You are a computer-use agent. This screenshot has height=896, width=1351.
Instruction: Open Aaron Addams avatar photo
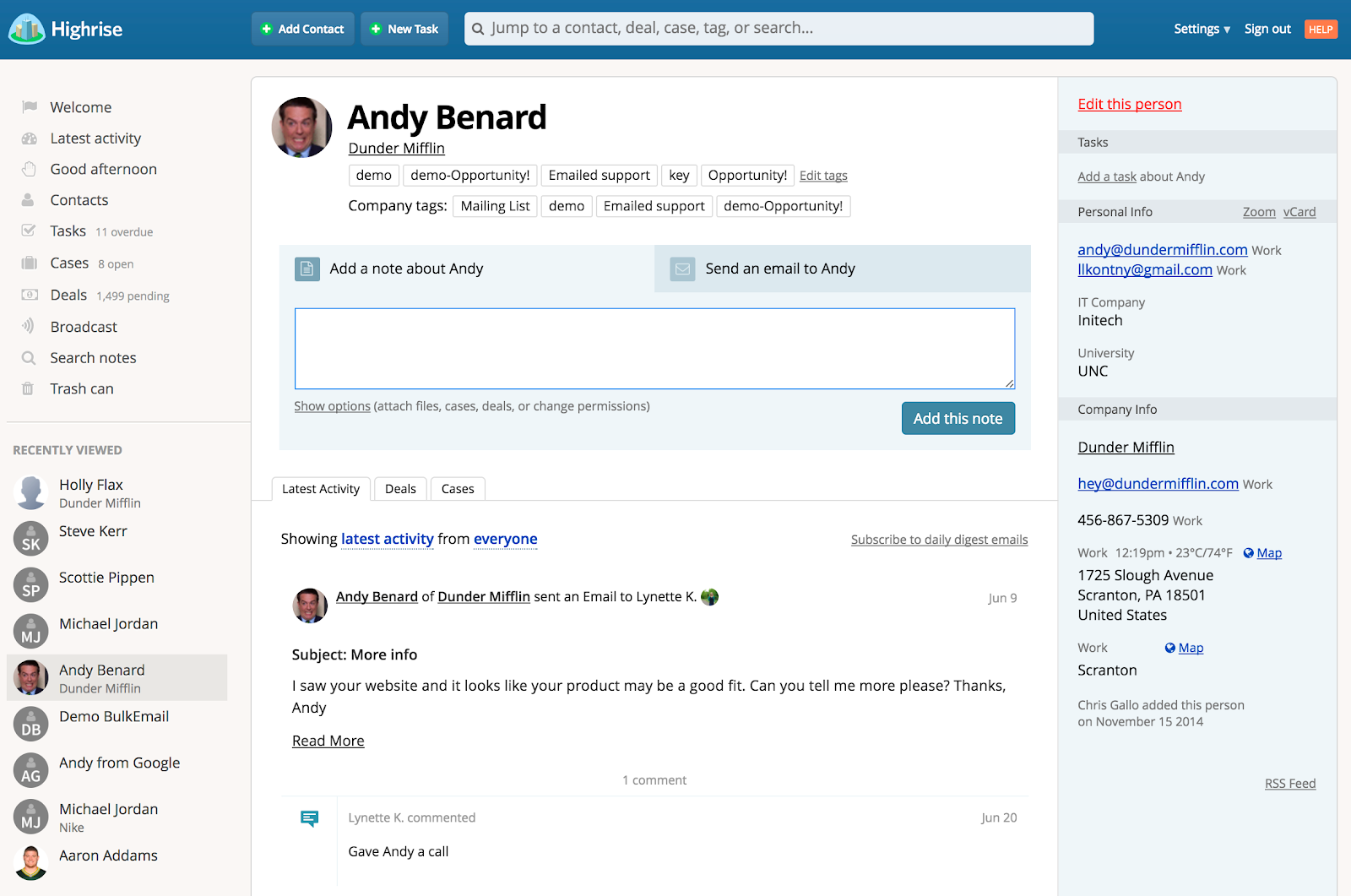[31, 863]
